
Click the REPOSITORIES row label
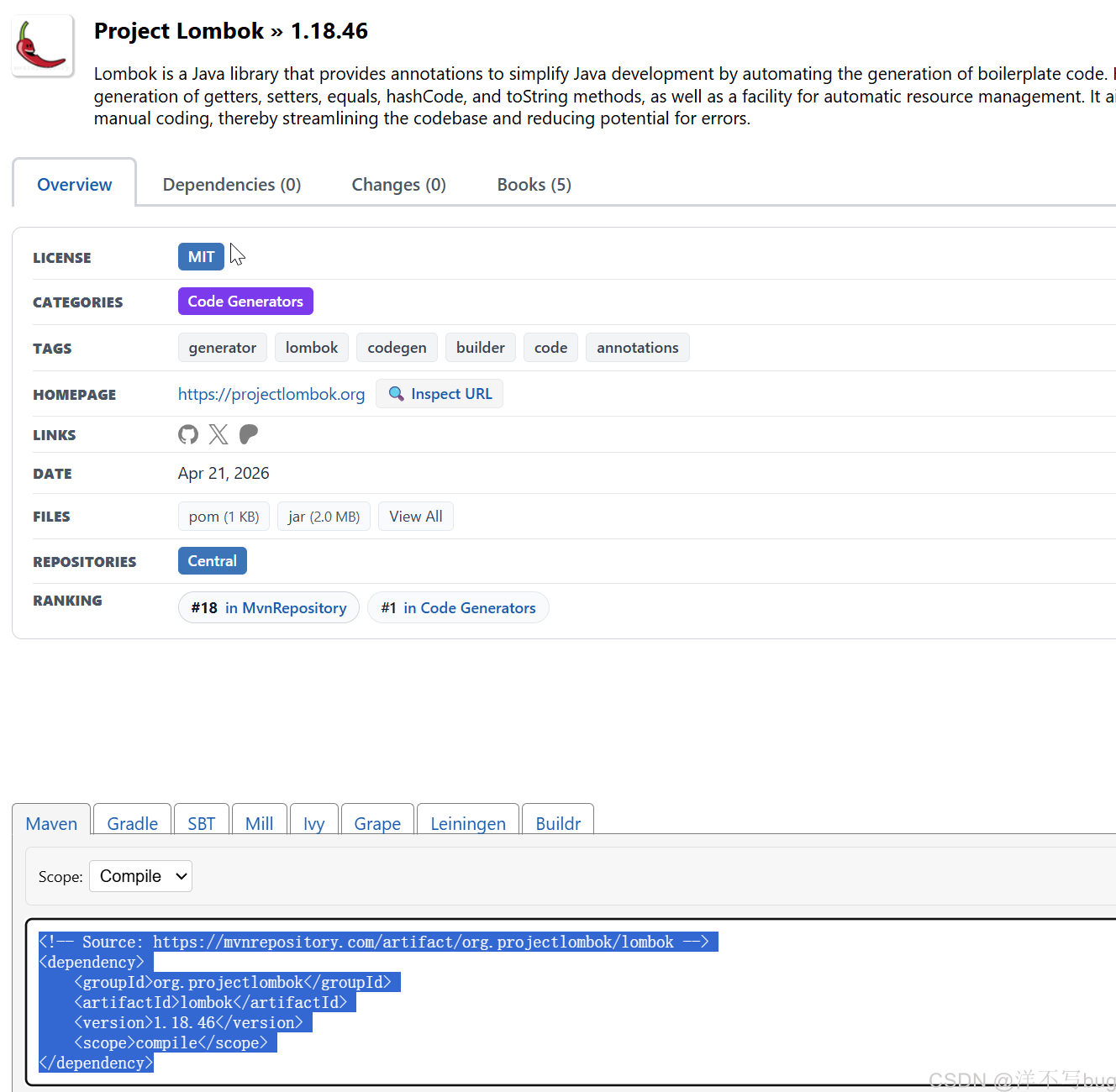(x=85, y=562)
